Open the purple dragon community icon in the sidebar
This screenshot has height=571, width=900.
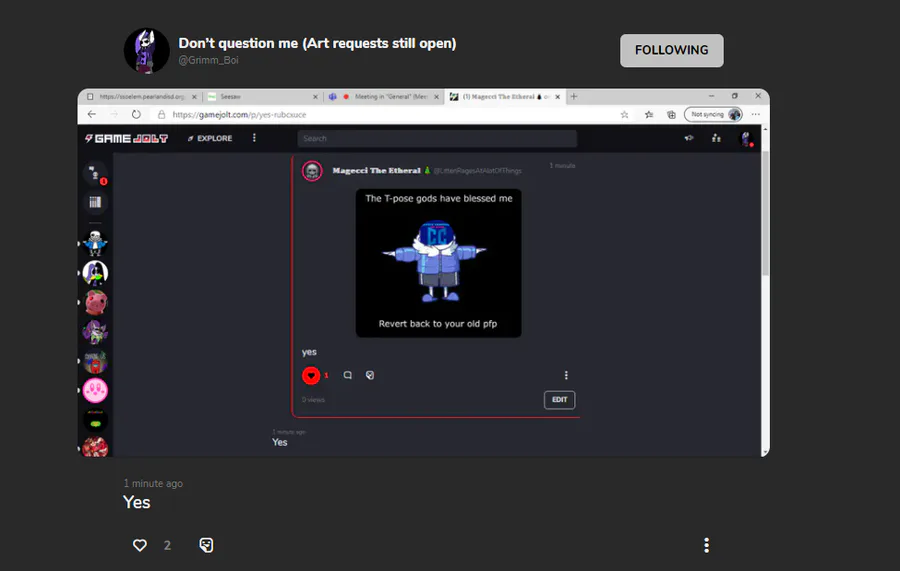click(95, 332)
